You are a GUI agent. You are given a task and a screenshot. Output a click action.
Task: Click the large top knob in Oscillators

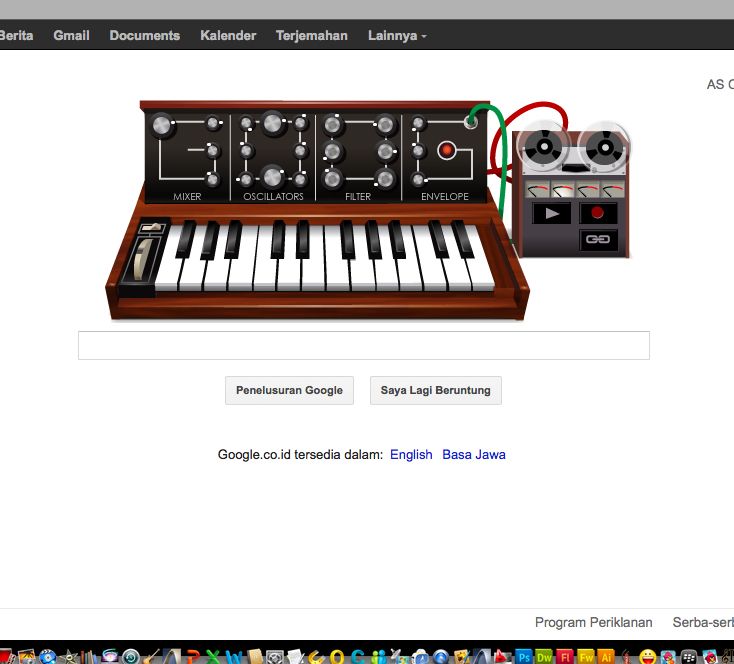coord(272,124)
